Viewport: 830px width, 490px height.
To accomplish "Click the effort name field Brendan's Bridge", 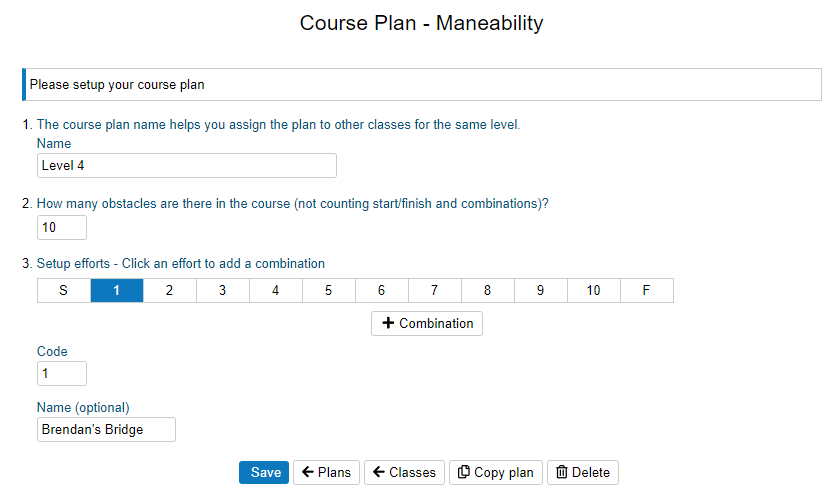I will pos(106,429).
